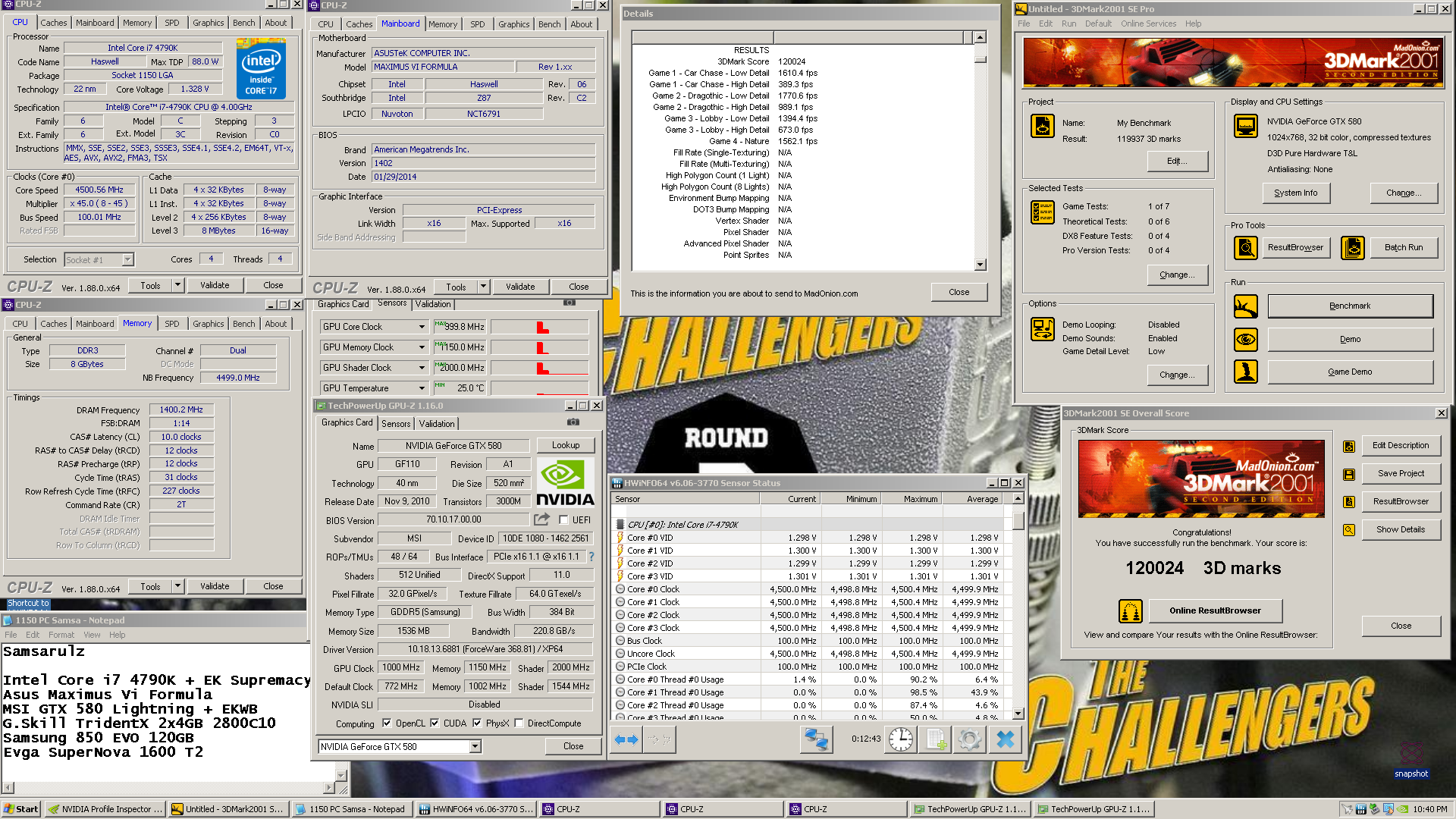Click the Start button on the taskbar

point(21,809)
